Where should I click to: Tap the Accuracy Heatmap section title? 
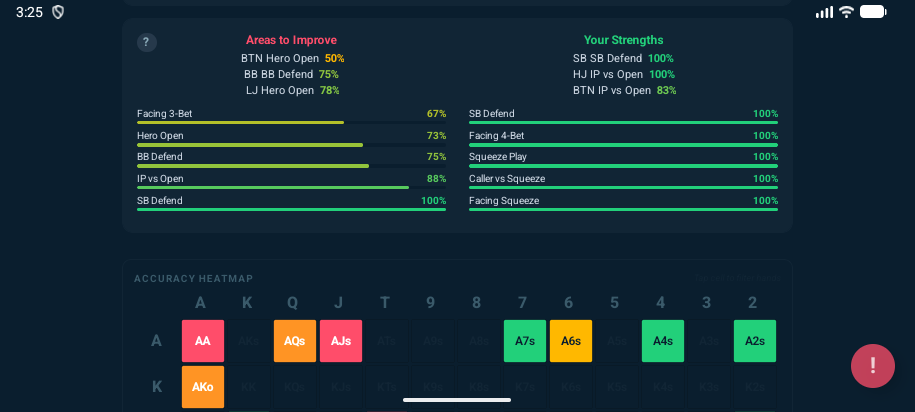(194, 279)
